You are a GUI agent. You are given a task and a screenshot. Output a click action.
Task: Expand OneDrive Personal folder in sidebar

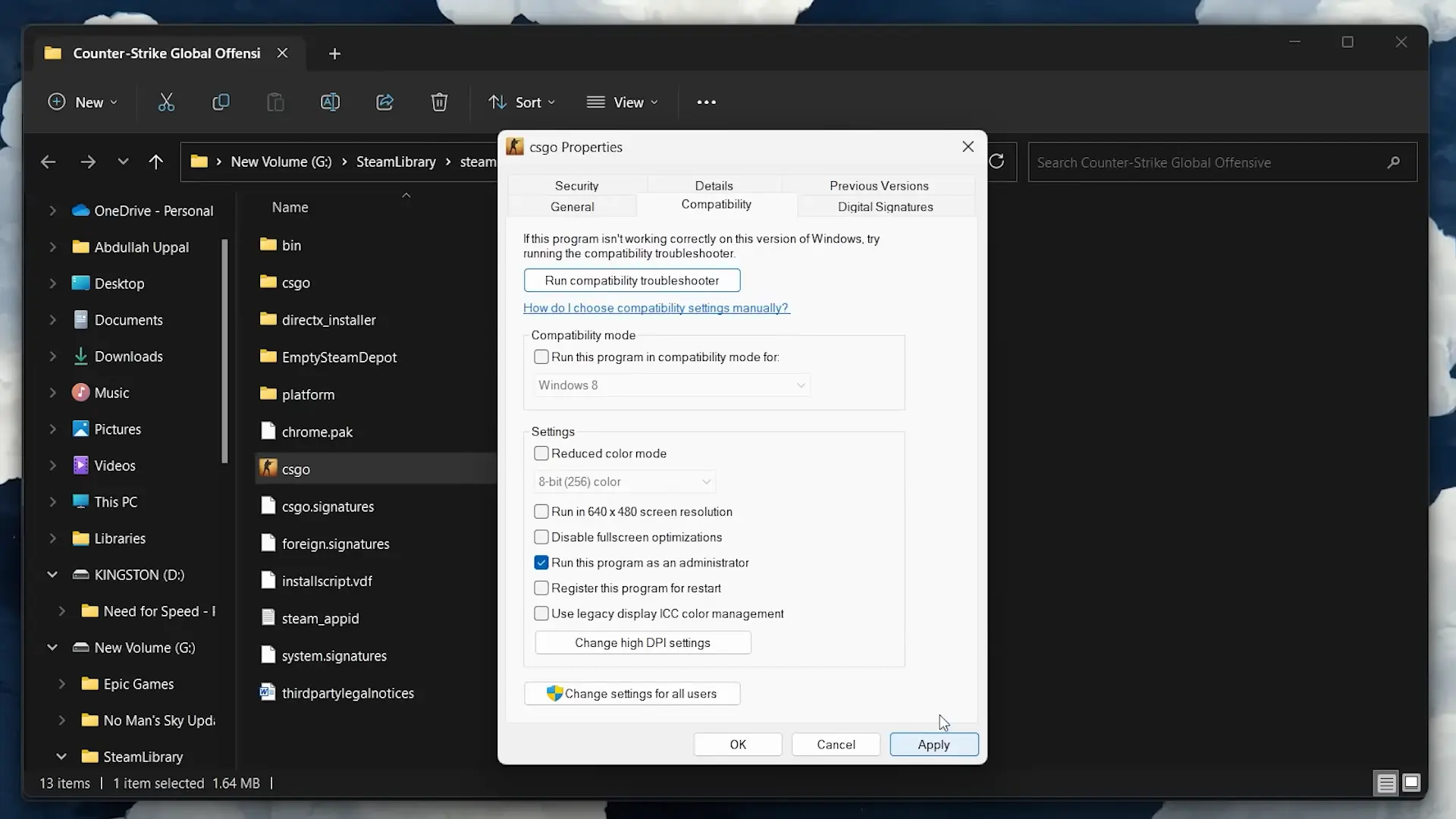click(x=52, y=210)
